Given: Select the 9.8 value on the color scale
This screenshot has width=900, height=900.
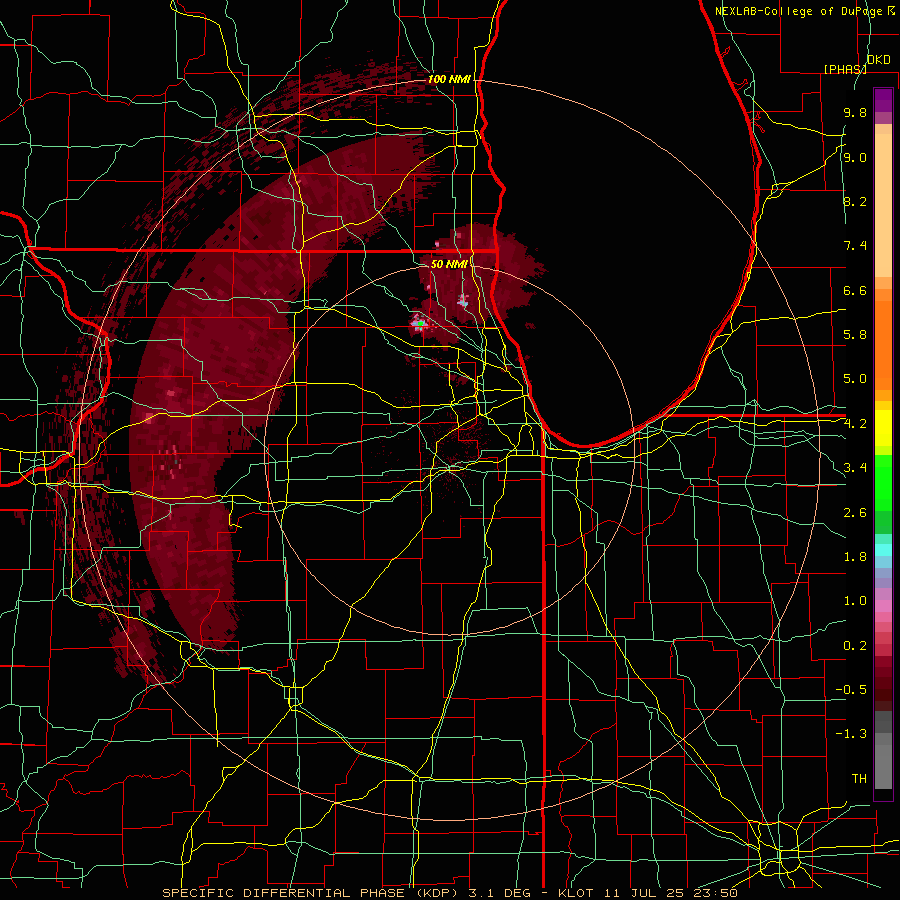Looking at the screenshot, I should click(x=855, y=112).
